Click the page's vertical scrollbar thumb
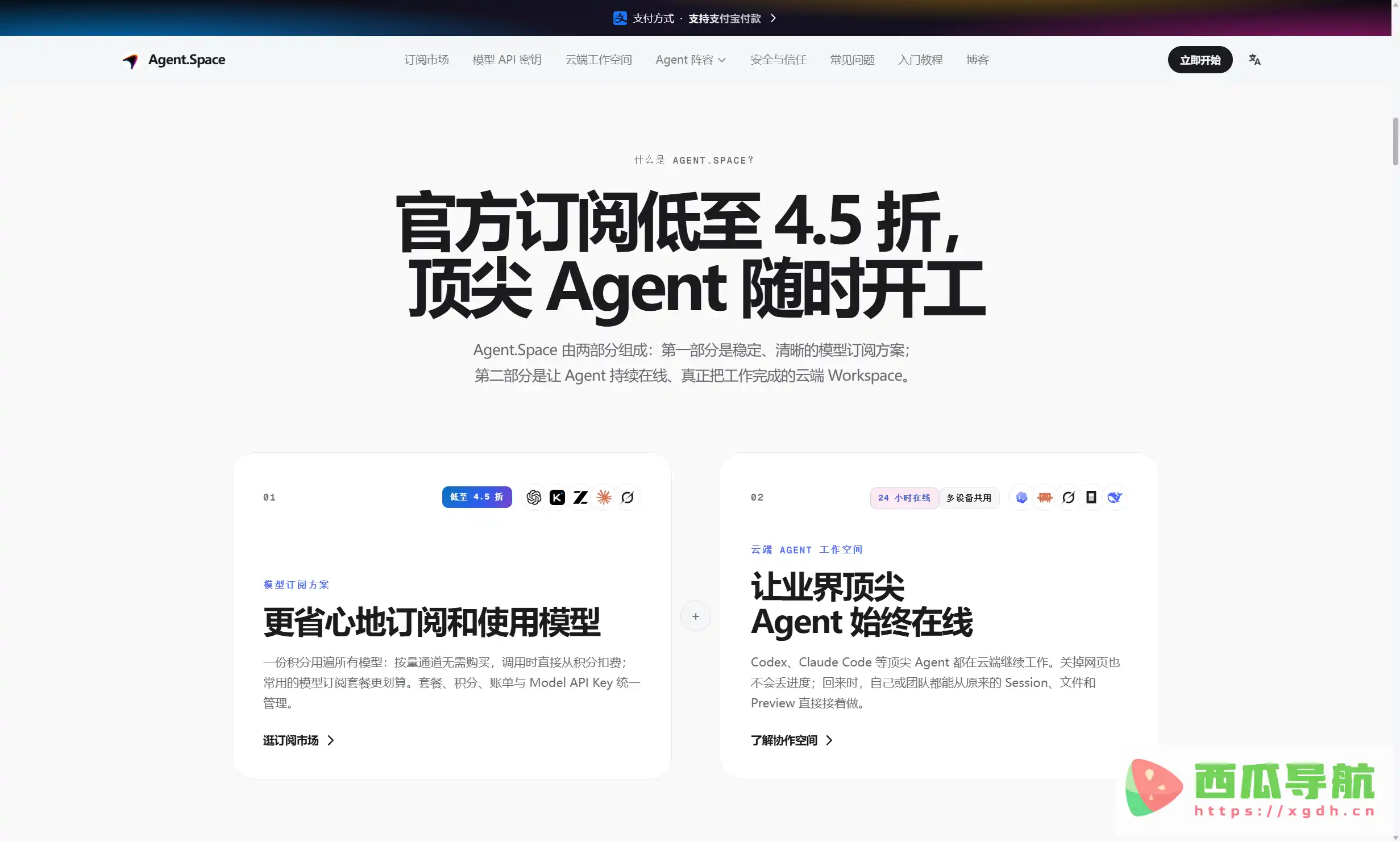Screen dimensions: 1400x842 pyautogui.click(x=1395, y=141)
